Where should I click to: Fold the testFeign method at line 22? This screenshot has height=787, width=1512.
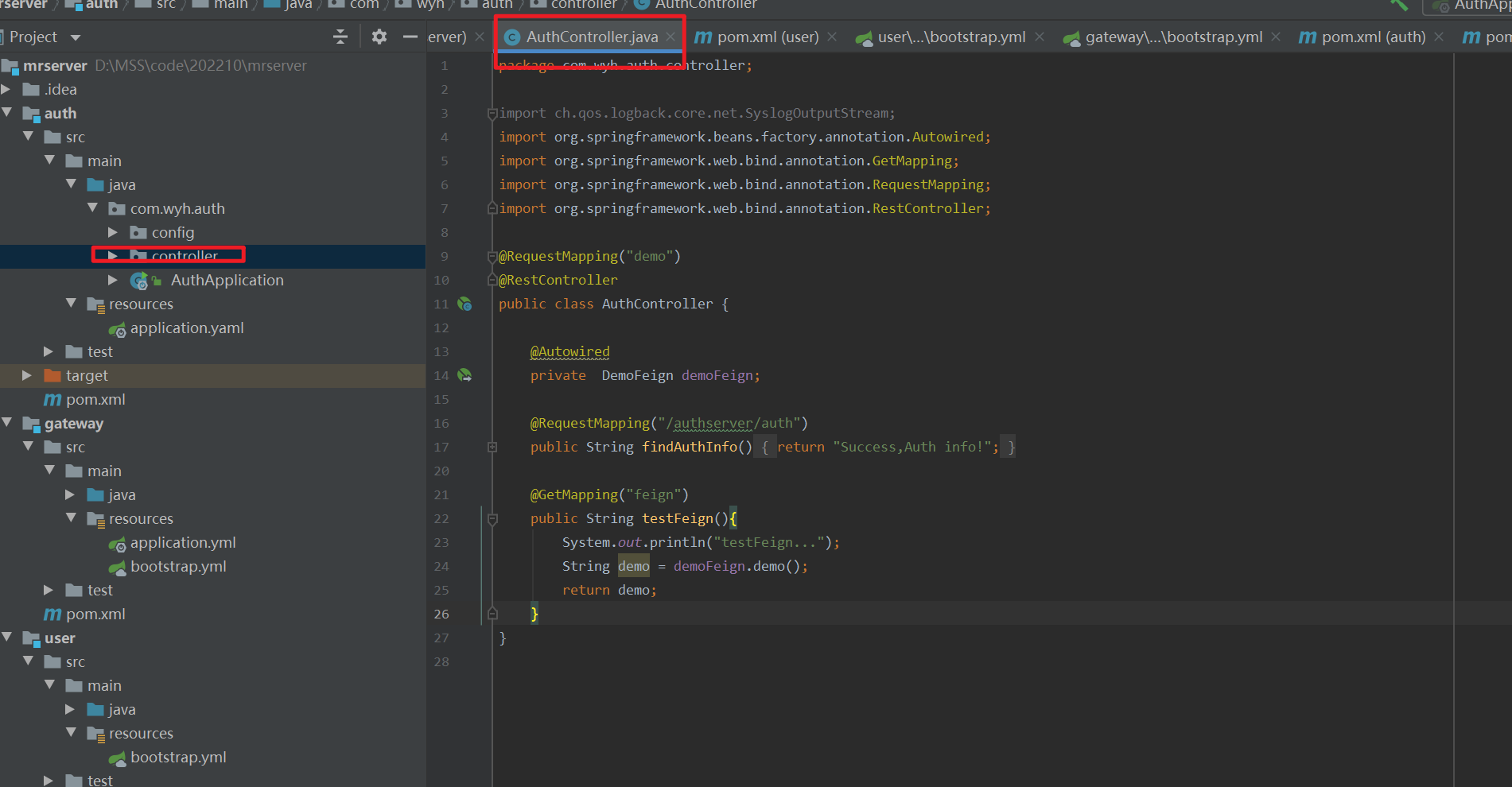pyautogui.click(x=492, y=519)
